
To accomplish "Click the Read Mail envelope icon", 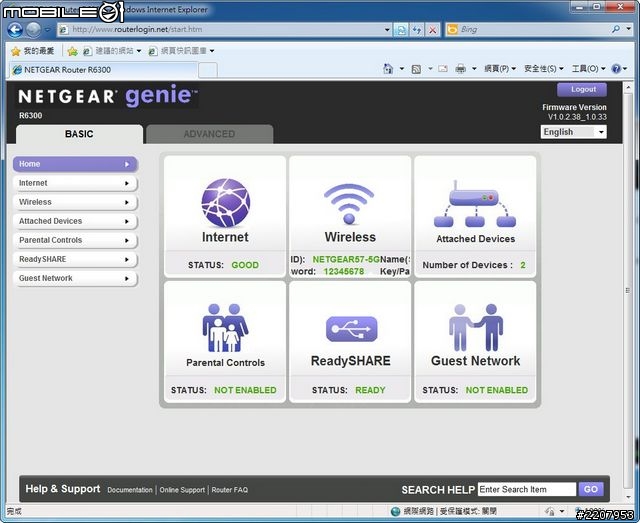I will point(443,69).
